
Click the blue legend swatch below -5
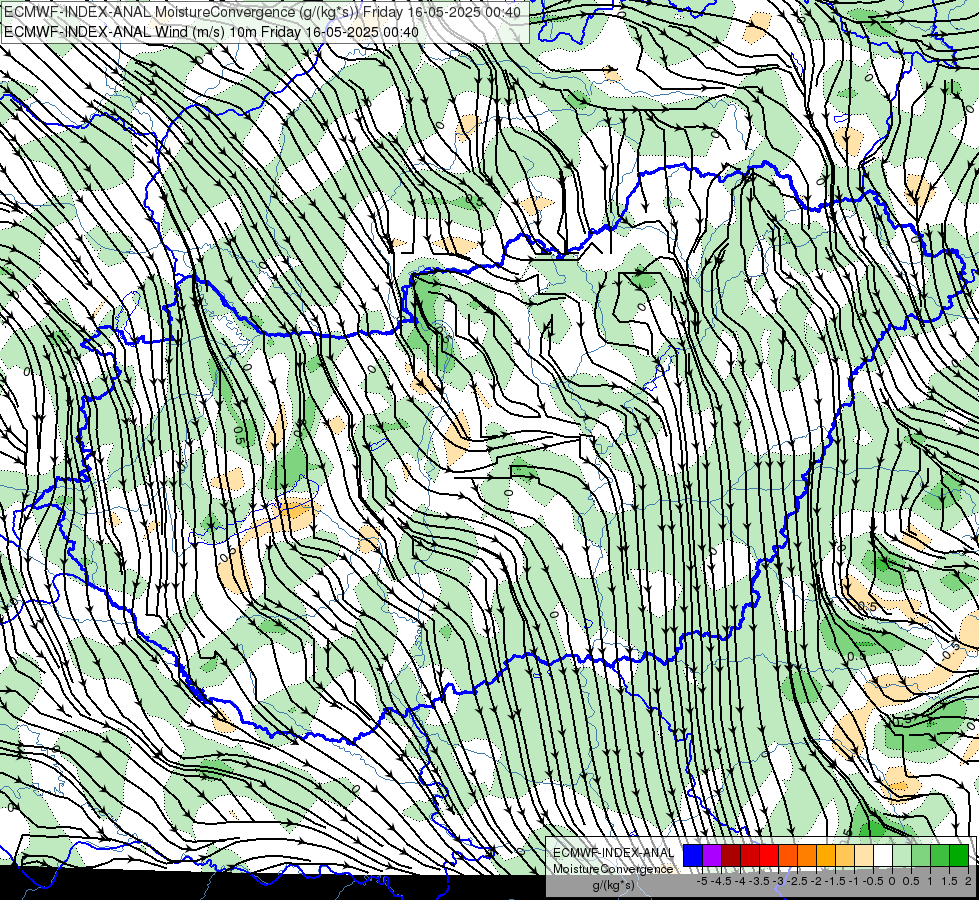pos(693,855)
